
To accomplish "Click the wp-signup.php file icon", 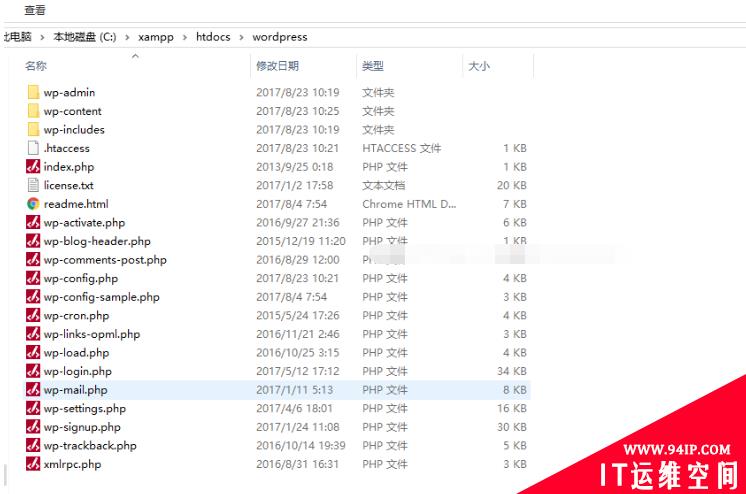I will [33, 426].
